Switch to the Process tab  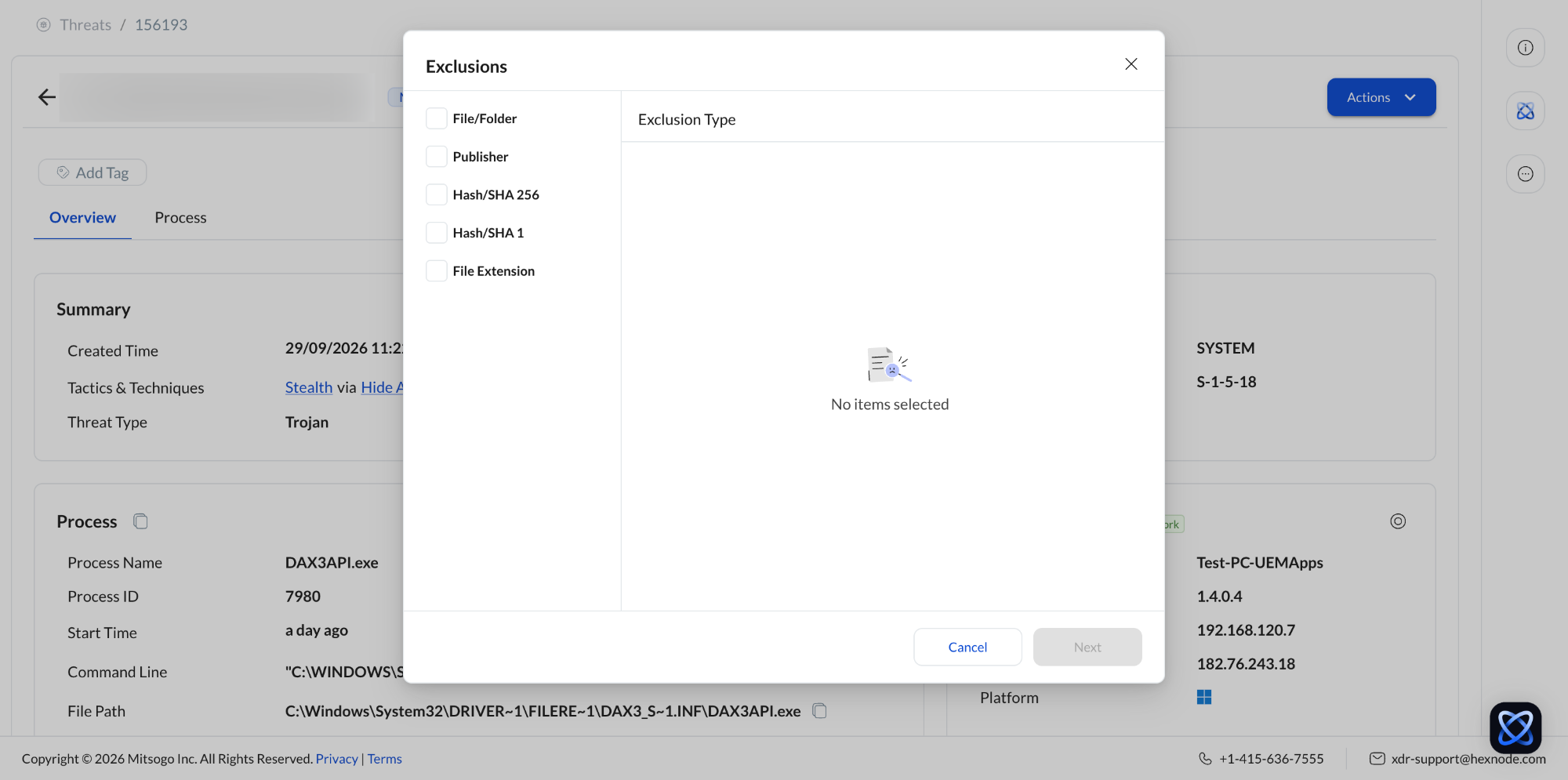180,217
